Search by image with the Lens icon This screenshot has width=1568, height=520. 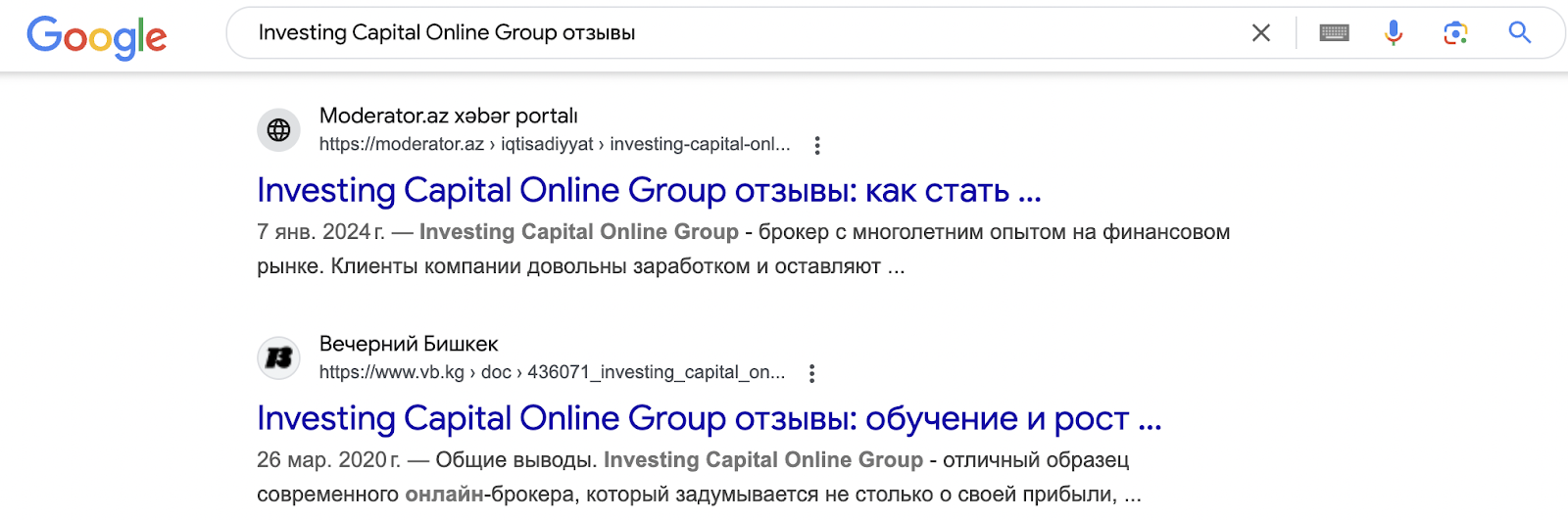click(x=1456, y=33)
